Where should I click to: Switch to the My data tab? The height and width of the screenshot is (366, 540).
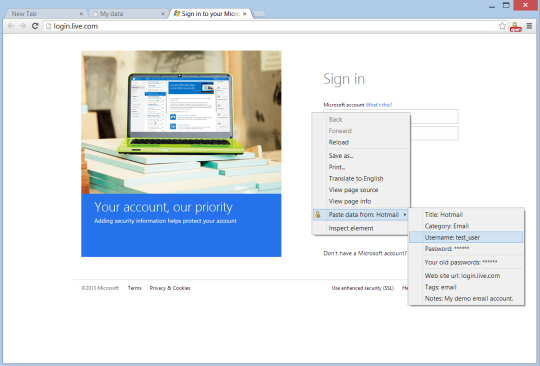pos(127,14)
